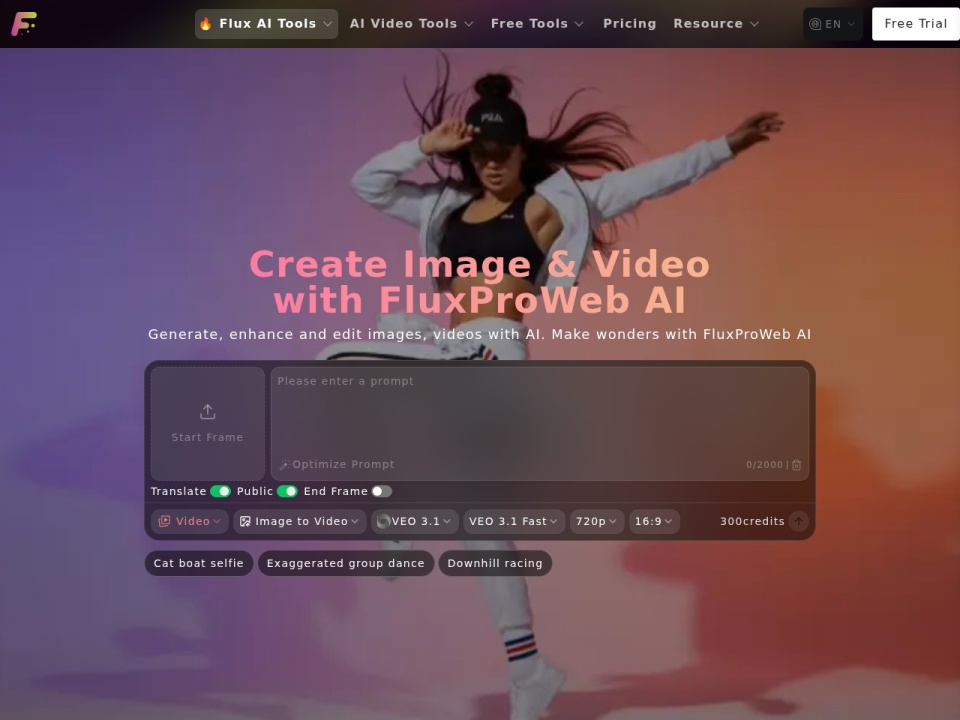Click the FluxProWeb logo icon
Viewport: 960px width, 720px height.
pyautogui.click(x=24, y=23)
